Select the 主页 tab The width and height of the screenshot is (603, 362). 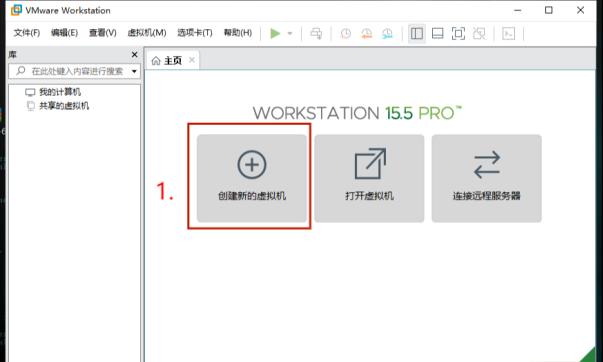click(x=167, y=60)
